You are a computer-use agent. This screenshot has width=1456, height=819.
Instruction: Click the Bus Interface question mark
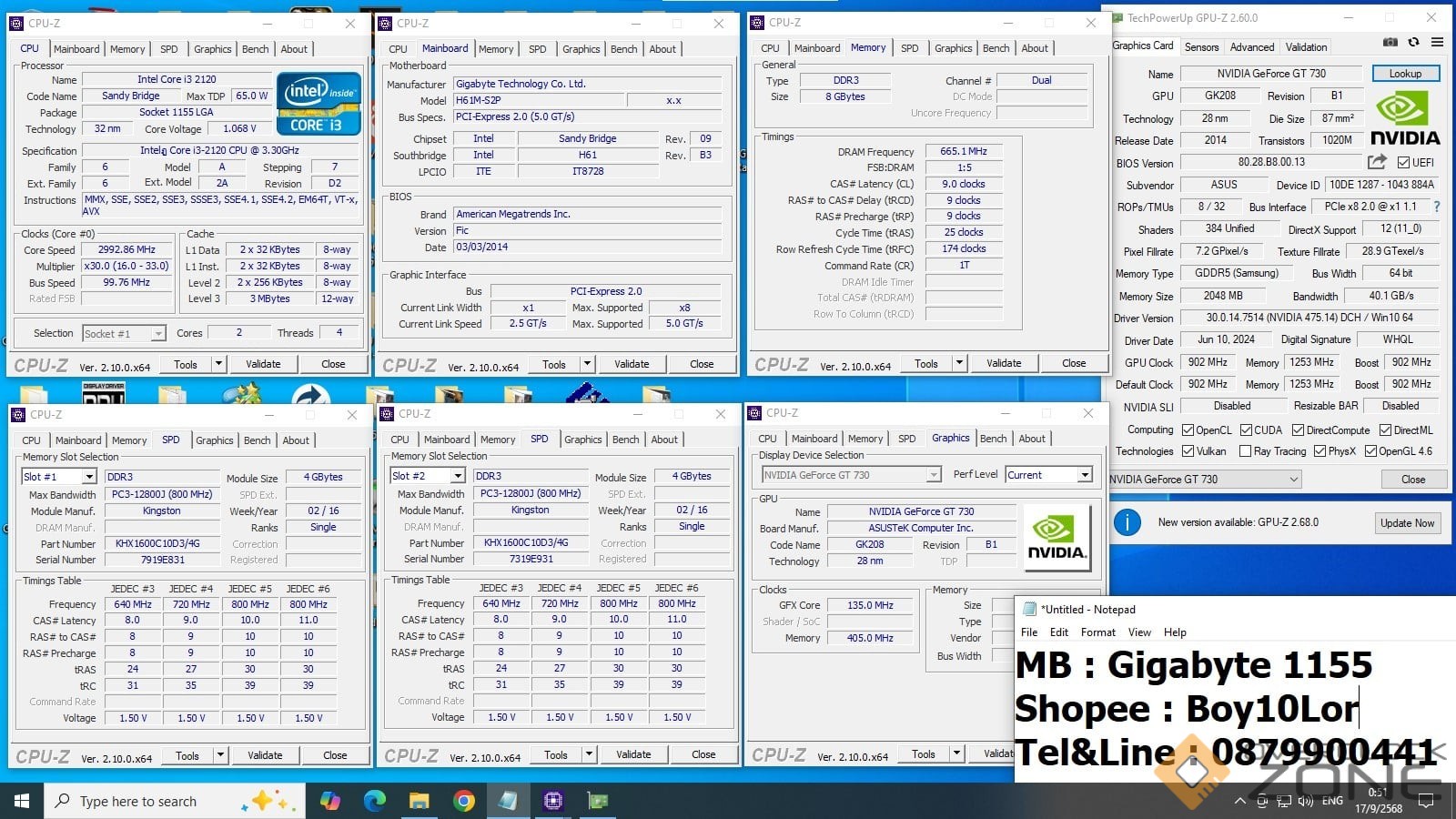(1437, 207)
